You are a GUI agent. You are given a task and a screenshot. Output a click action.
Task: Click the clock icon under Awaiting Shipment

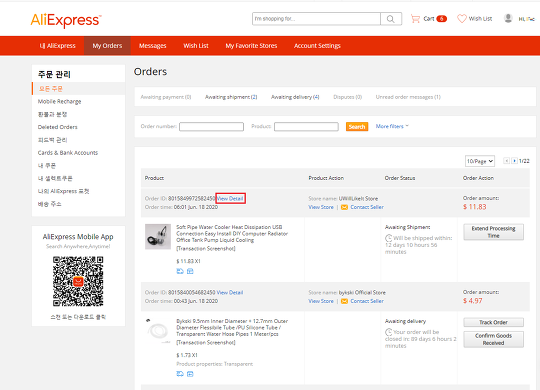[x=388, y=238]
